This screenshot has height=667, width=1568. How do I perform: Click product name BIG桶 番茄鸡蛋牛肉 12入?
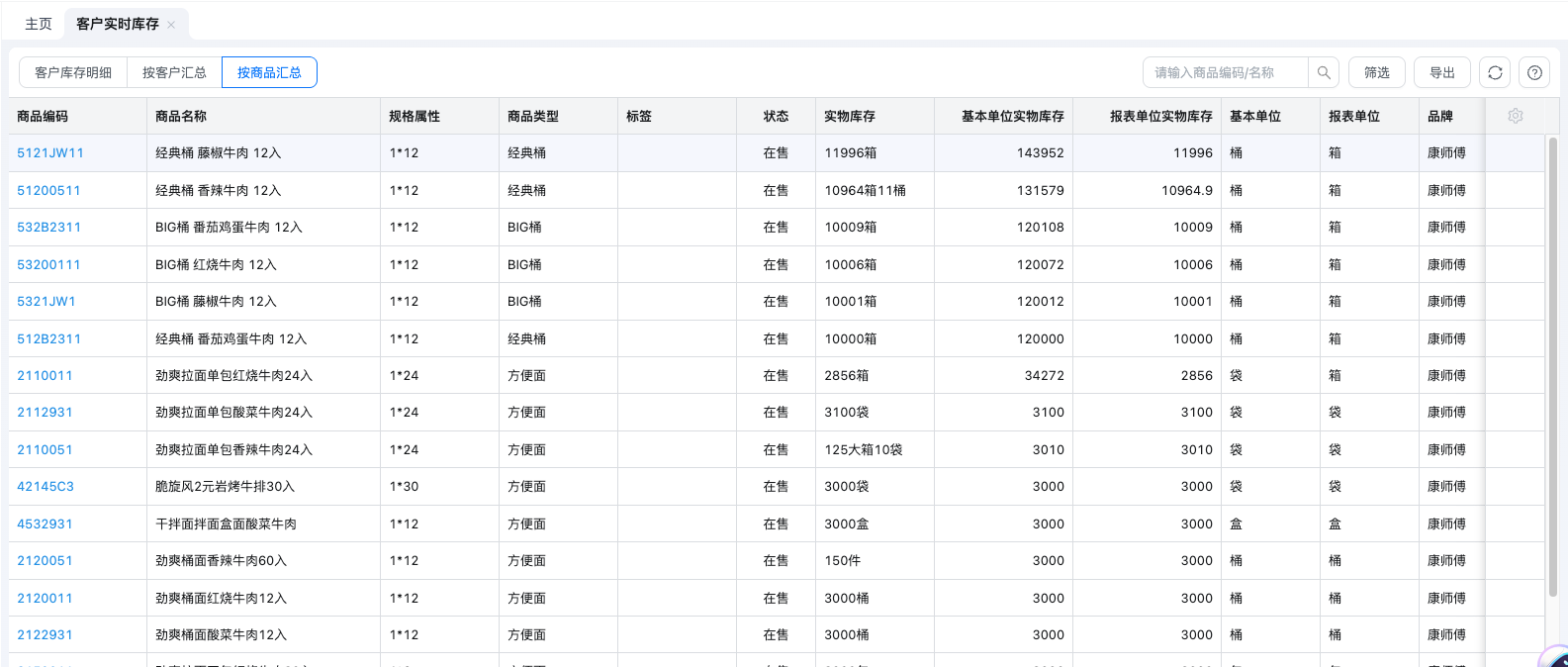pyautogui.click(x=229, y=228)
